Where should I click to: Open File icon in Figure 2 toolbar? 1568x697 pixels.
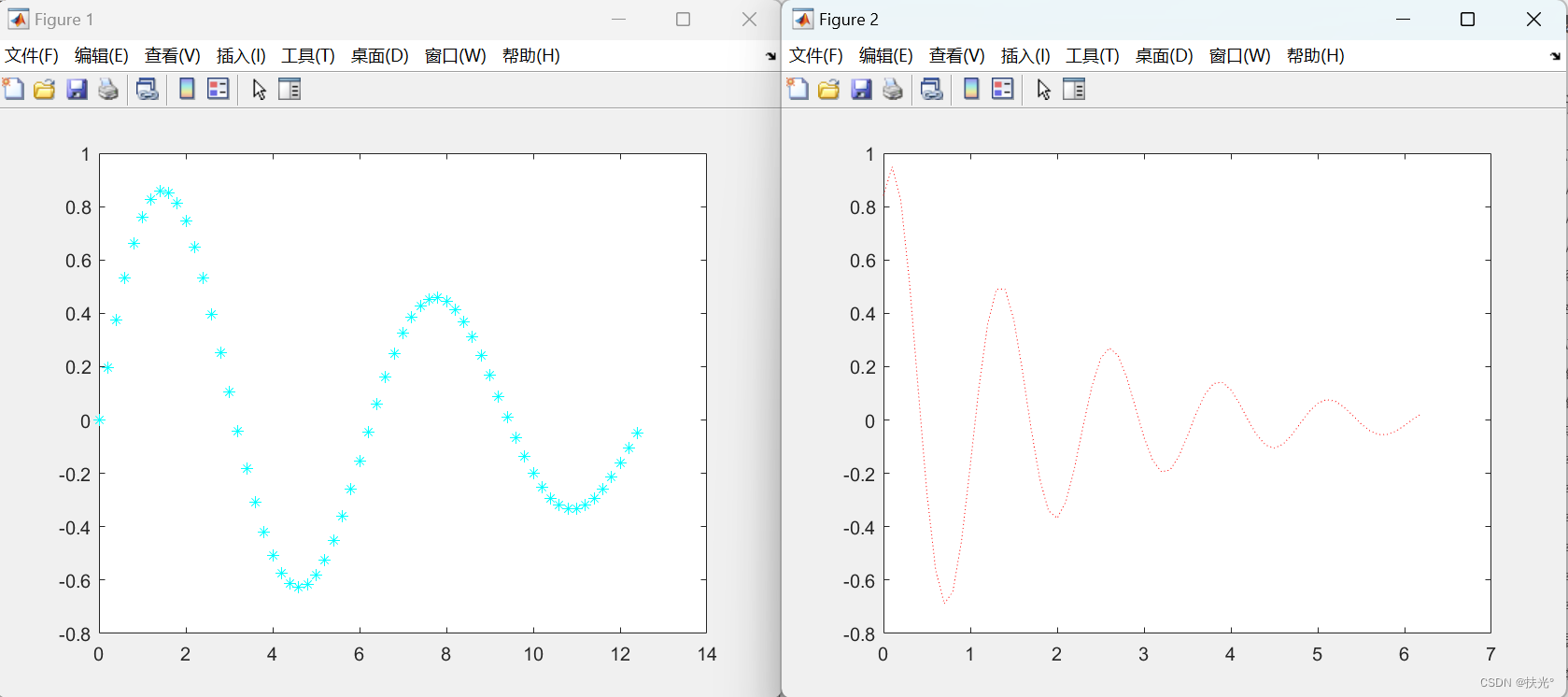click(x=828, y=89)
